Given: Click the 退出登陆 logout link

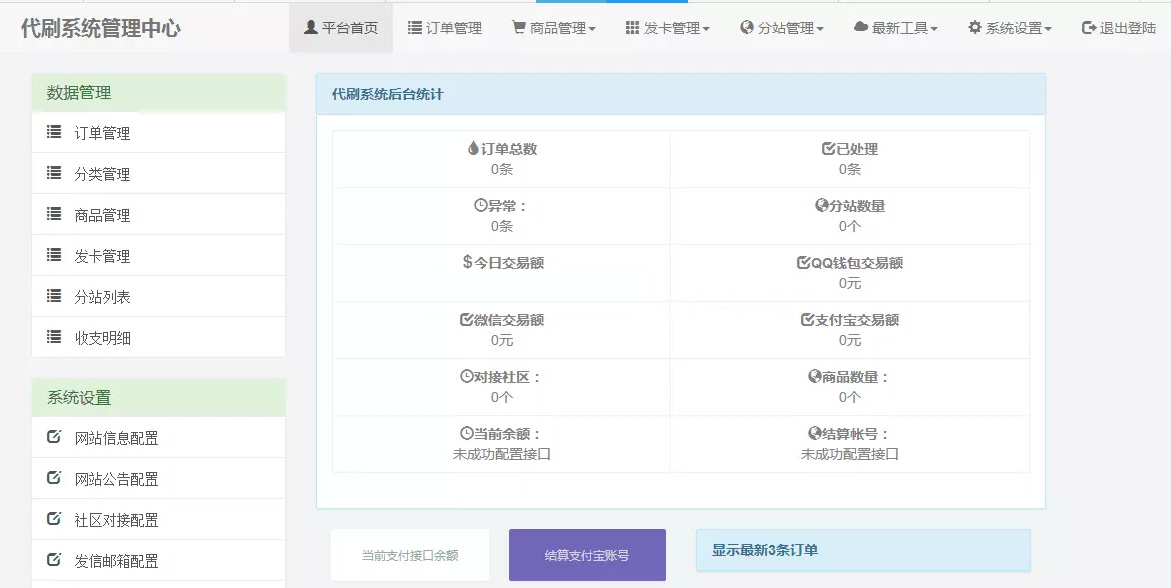Looking at the screenshot, I should coord(1119,28).
